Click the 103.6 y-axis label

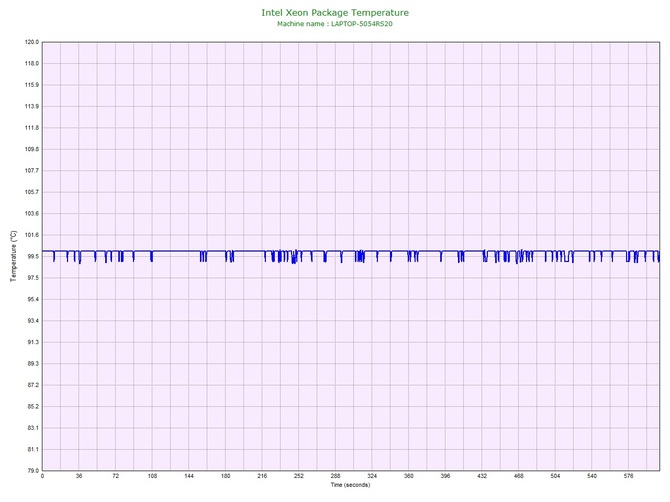(32, 214)
